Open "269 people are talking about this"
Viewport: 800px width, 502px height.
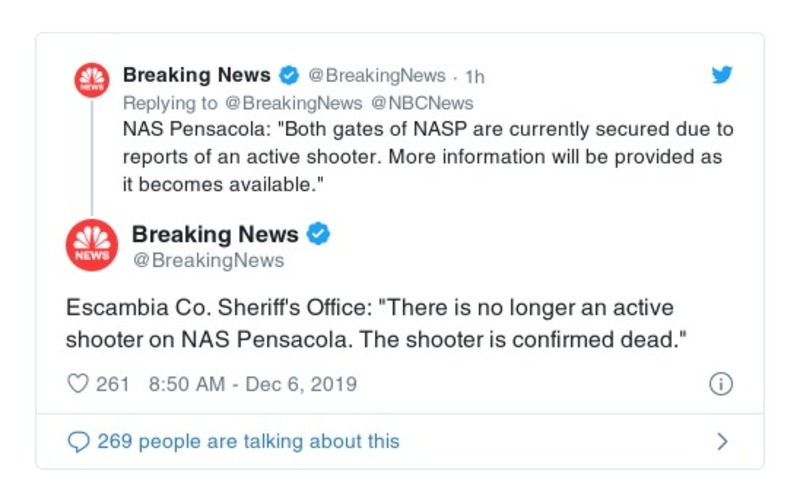tap(247, 441)
